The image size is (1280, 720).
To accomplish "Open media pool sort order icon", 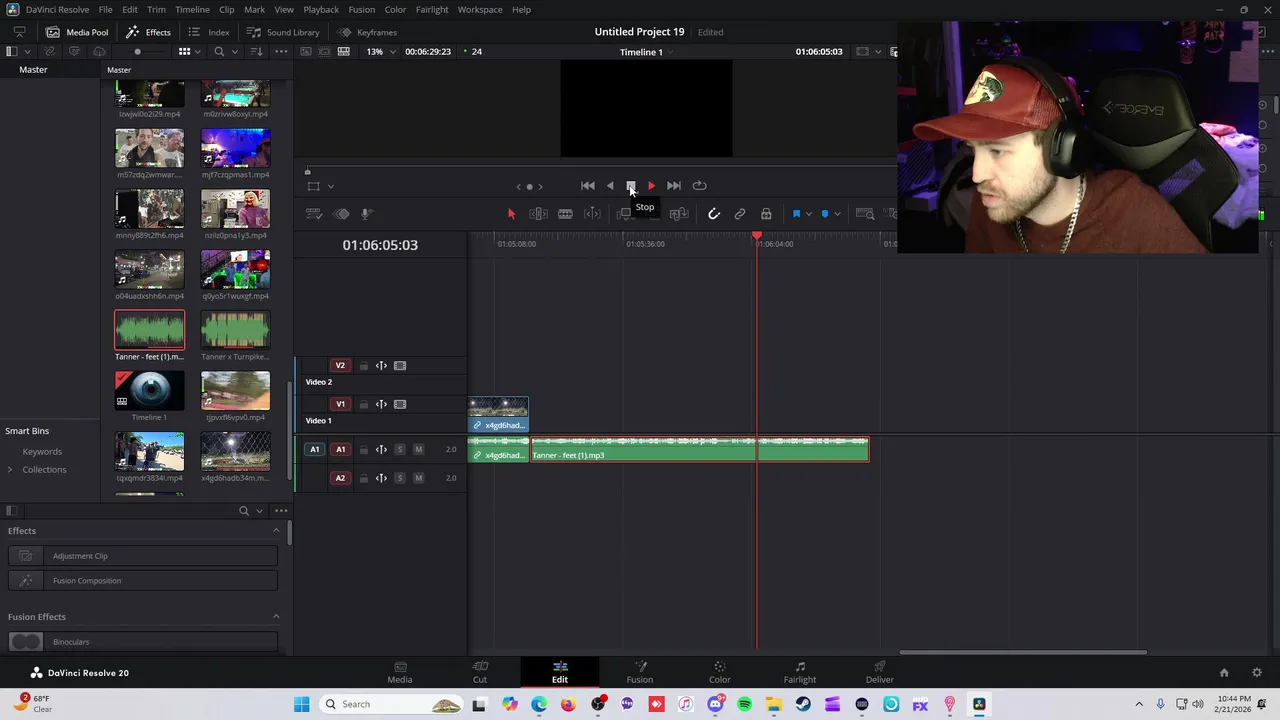I will [x=256, y=52].
